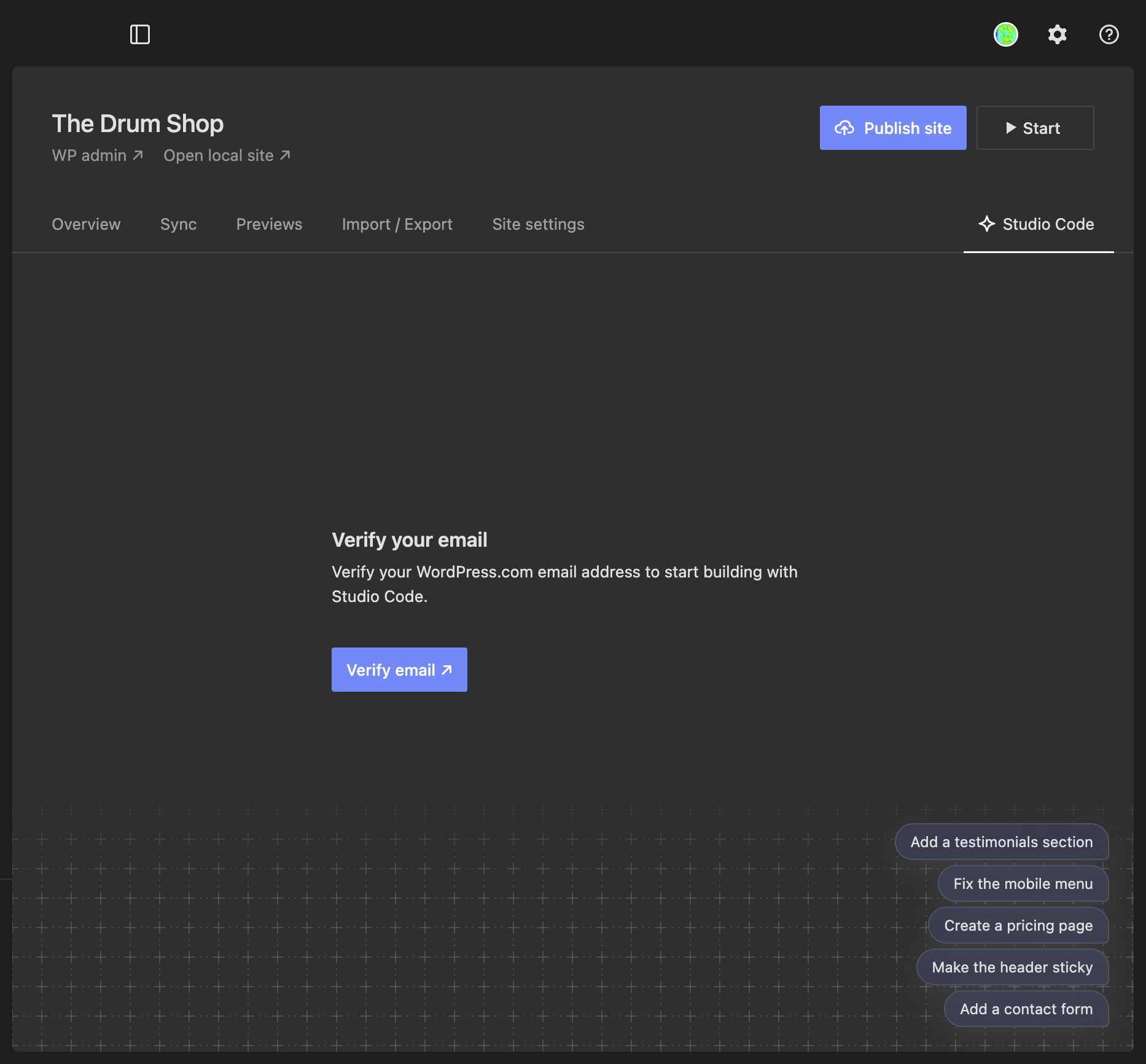Toggle the sidebar panel icon
The height and width of the screenshot is (1064, 1146).
[140, 34]
